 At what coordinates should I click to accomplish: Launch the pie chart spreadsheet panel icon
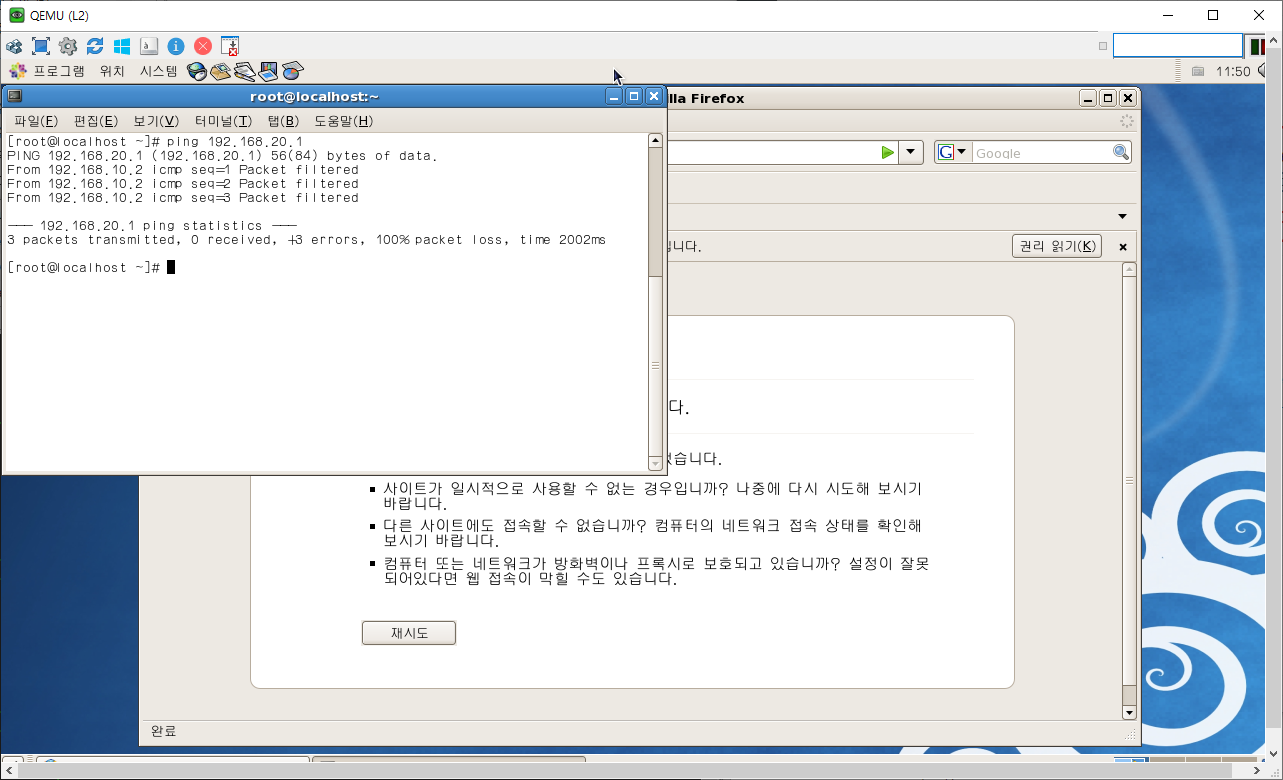pos(292,71)
